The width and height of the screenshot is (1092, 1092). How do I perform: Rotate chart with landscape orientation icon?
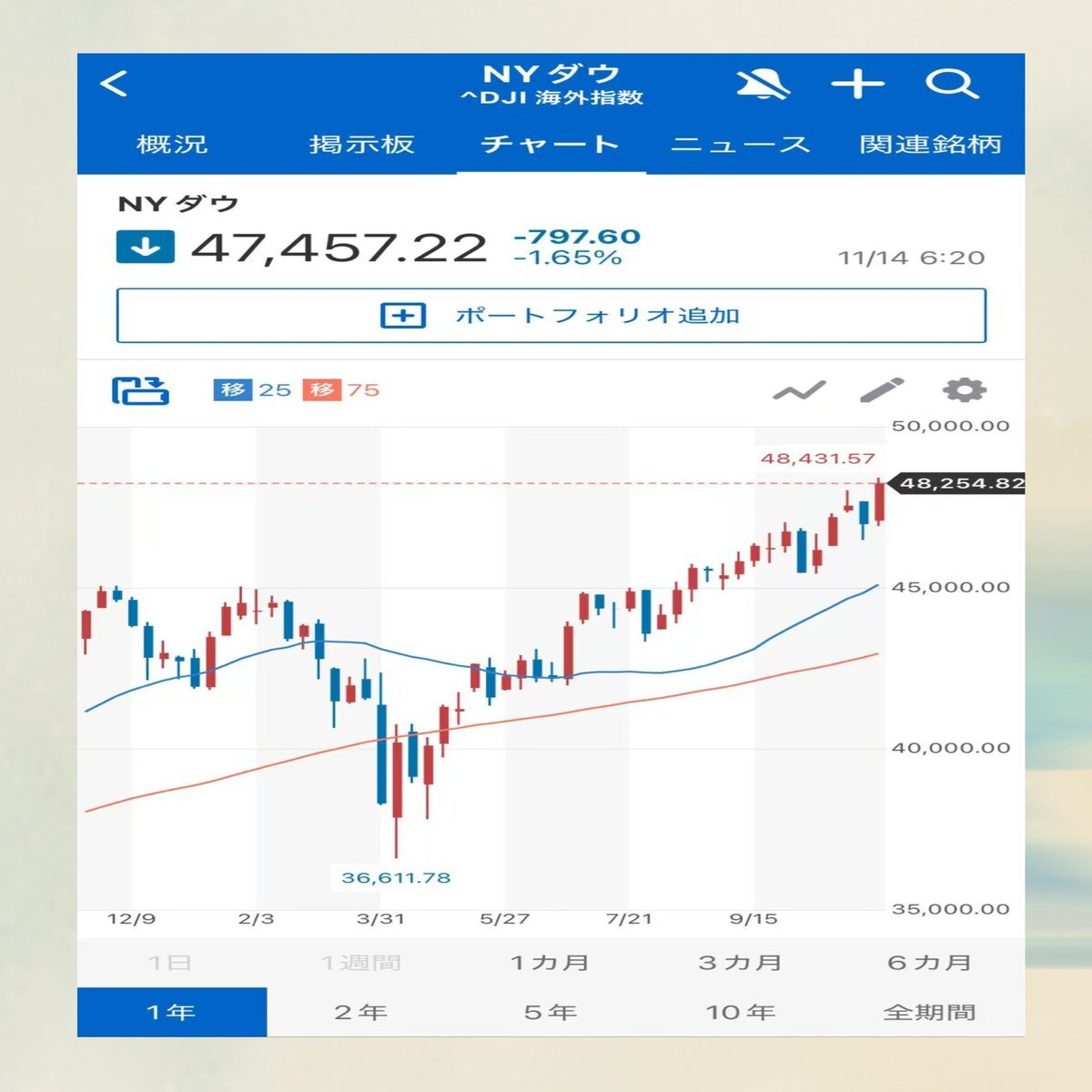(x=140, y=390)
